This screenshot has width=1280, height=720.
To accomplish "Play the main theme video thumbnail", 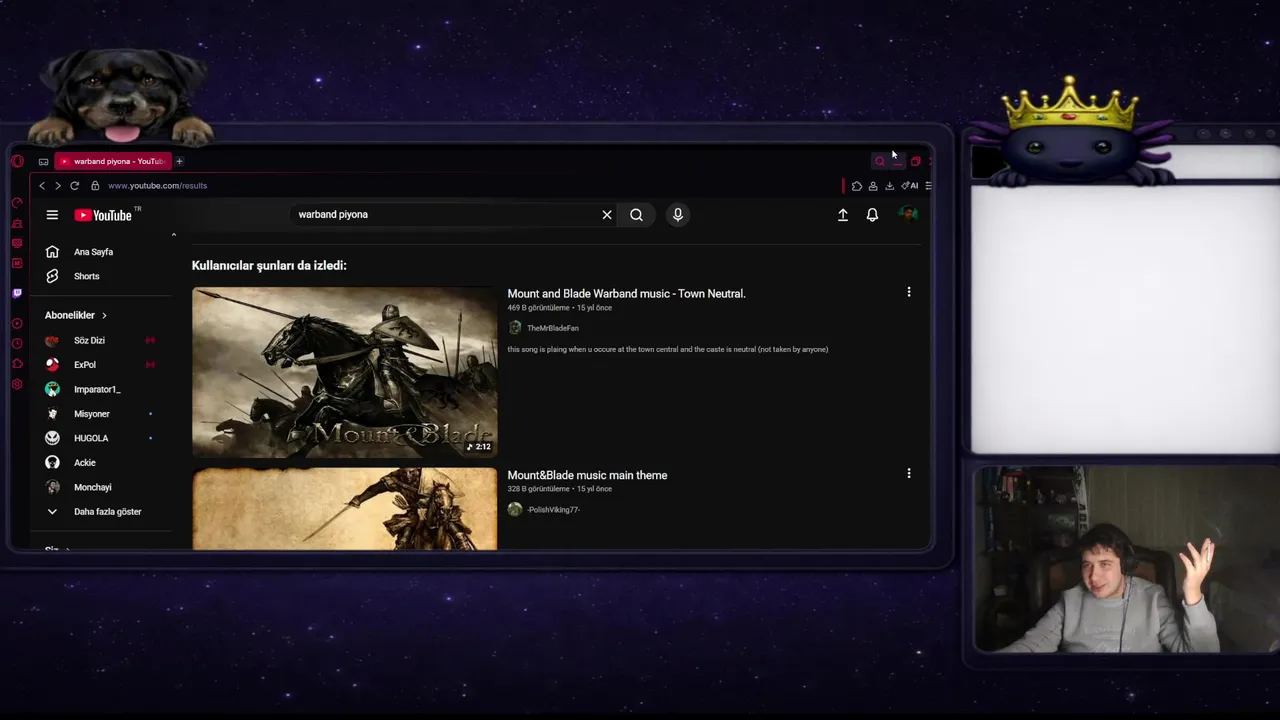I will click(x=344, y=509).
